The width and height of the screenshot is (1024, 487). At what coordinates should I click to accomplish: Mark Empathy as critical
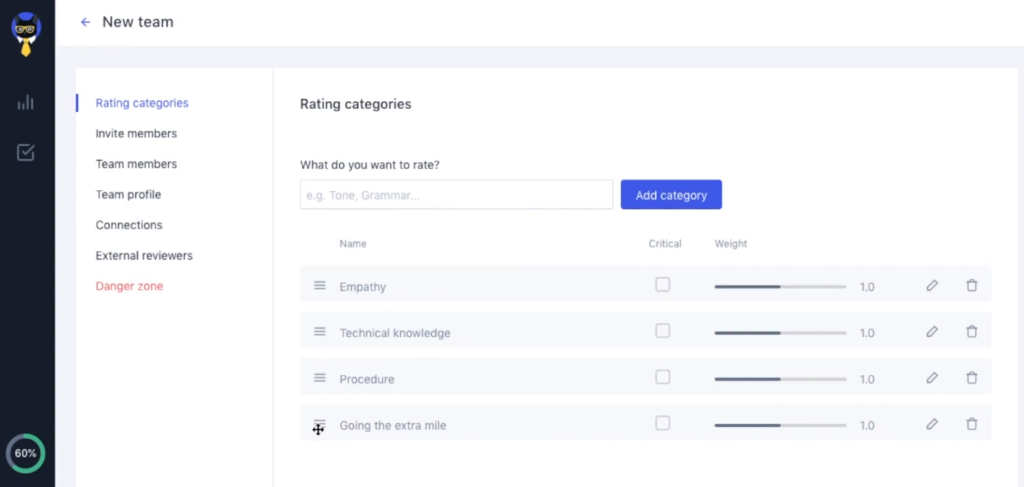[x=662, y=285]
